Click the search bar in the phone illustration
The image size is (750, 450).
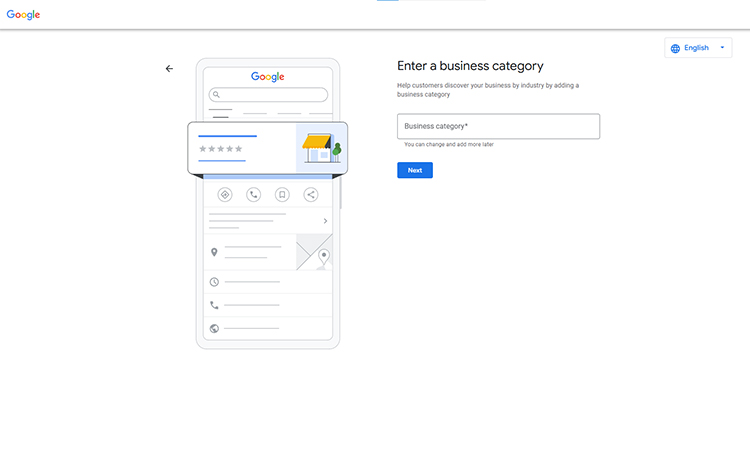pyautogui.click(x=268, y=95)
